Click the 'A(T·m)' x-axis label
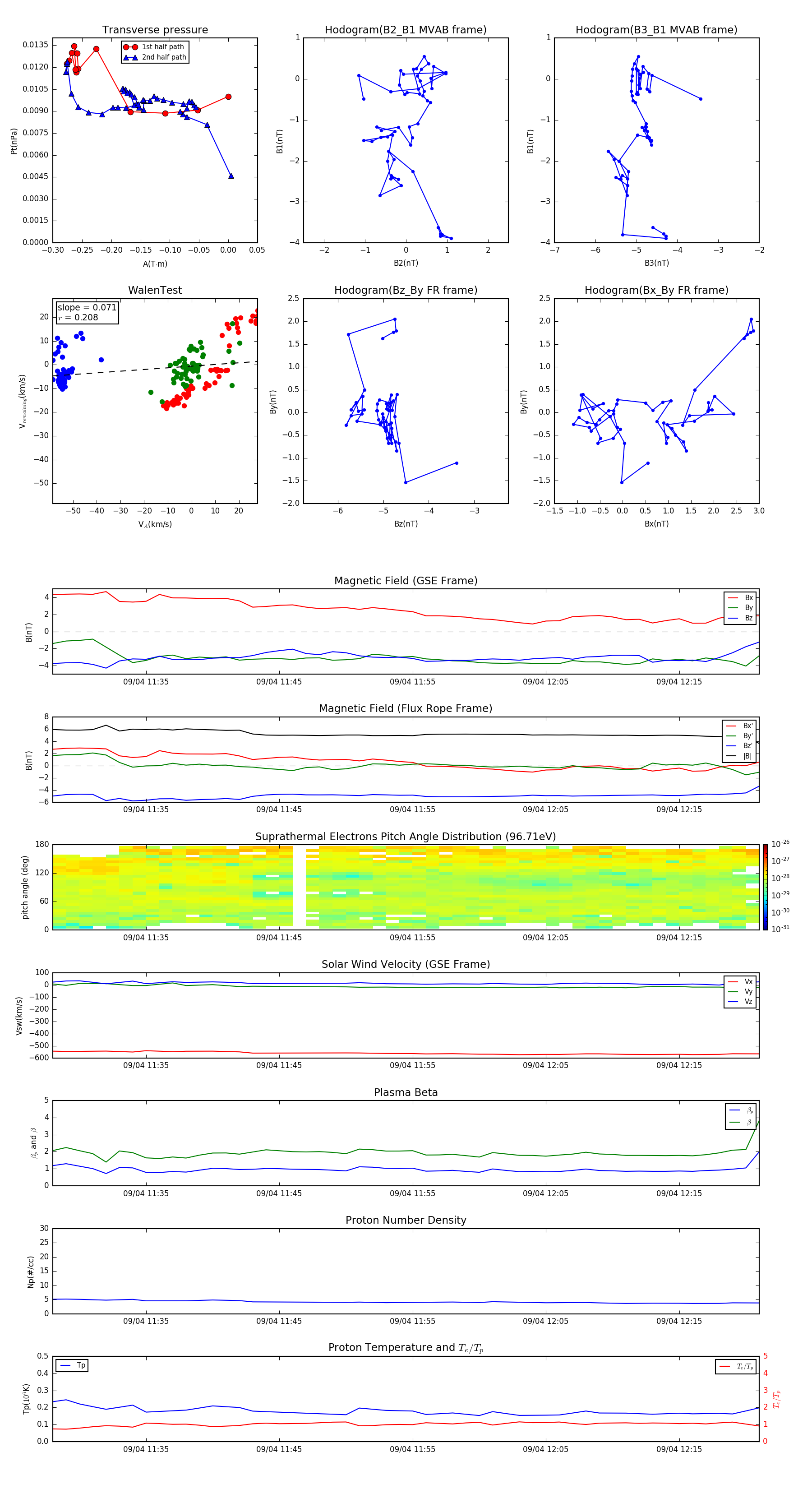The image size is (812, 1489). tap(155, 264)
